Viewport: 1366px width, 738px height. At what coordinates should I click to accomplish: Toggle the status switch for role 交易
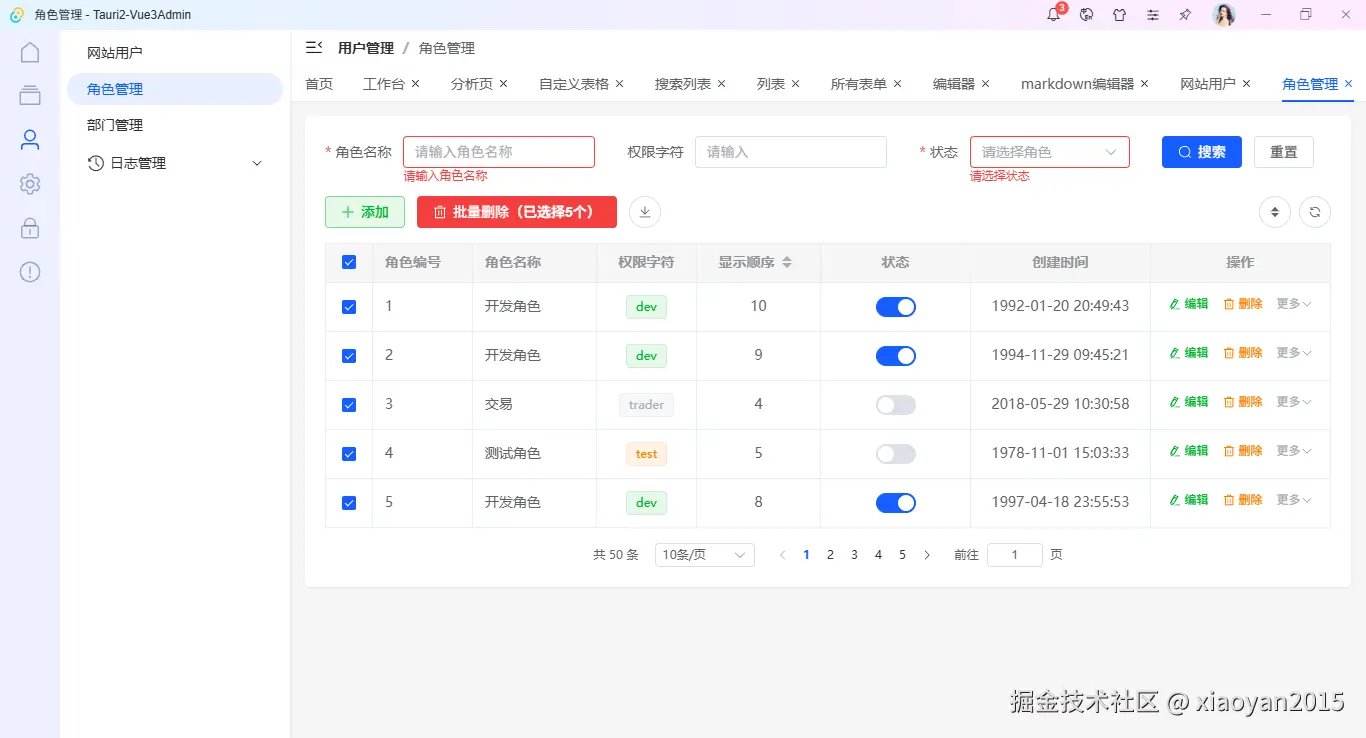click(895, 404)
